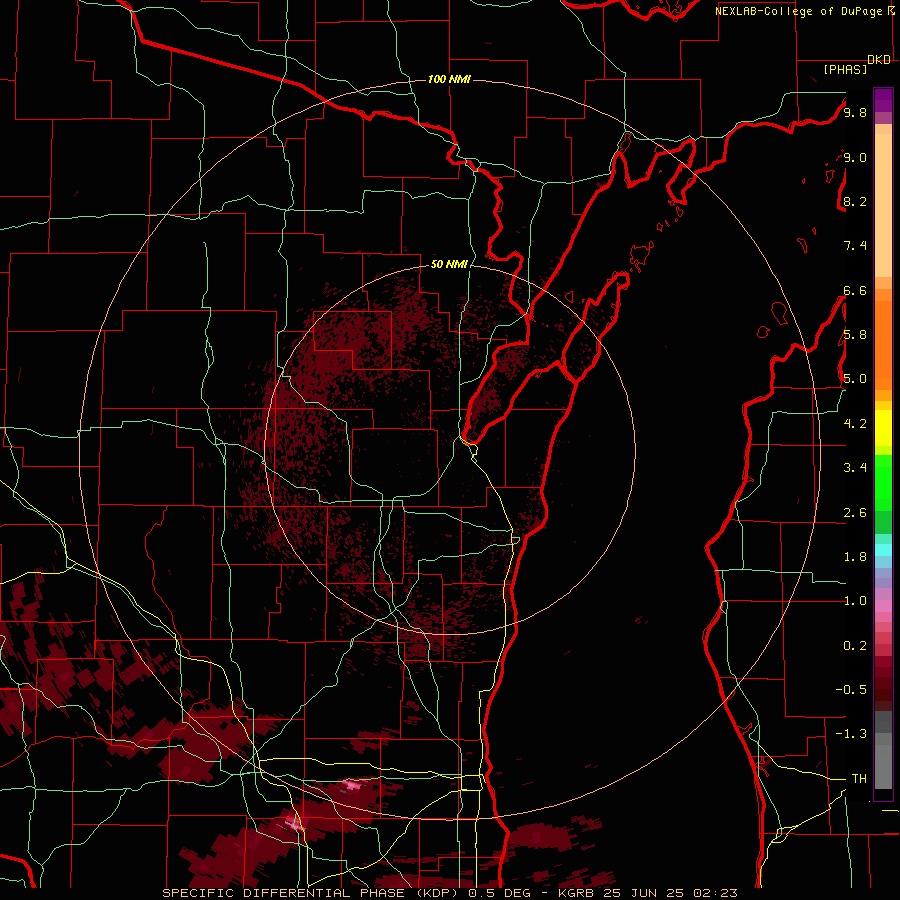Image resolution: width=900 pixels, height=900 pixels.
Task: Pick the peach band beside 8.2
Action: coord(883,205)
